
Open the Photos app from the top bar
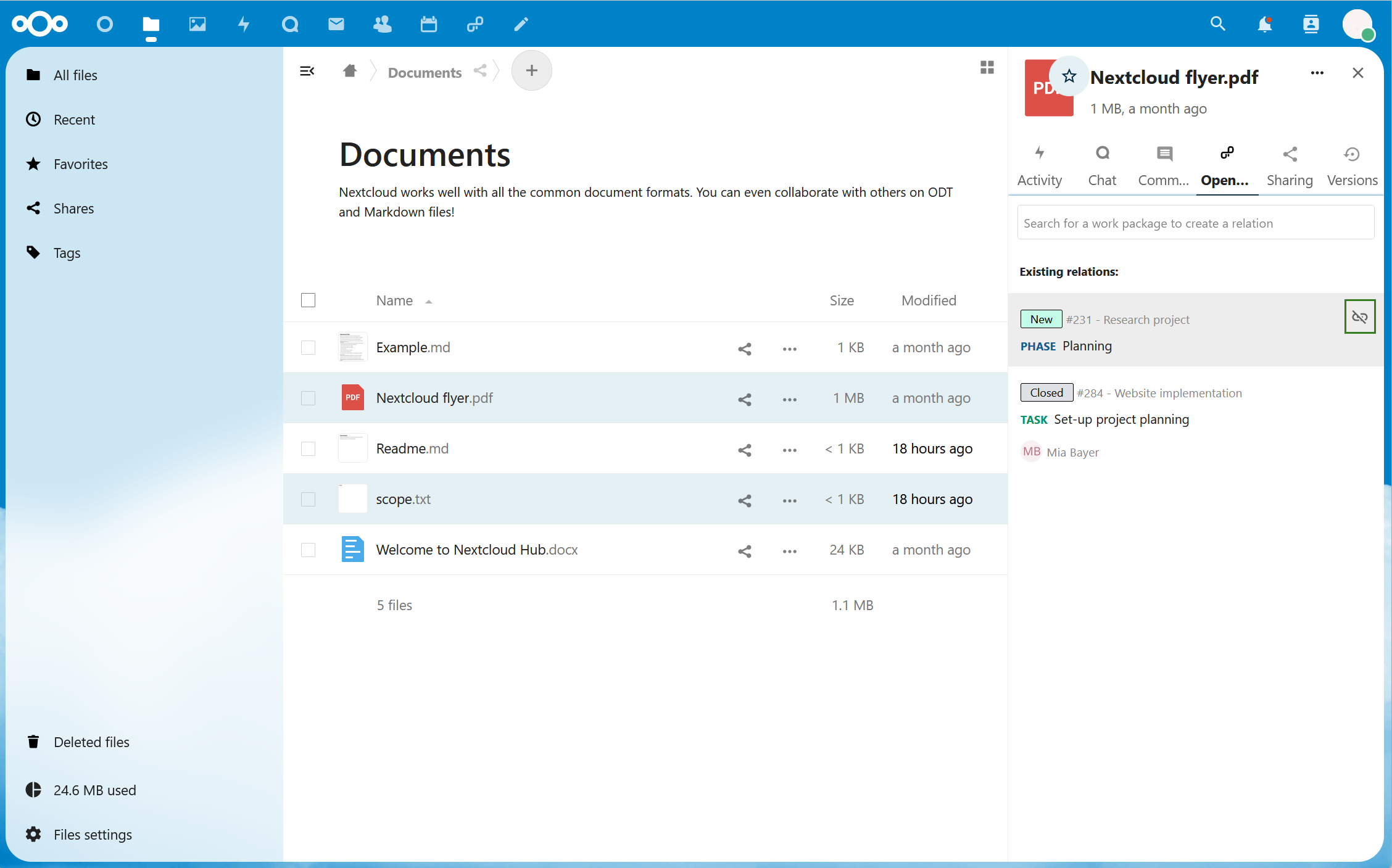point(197,24)
